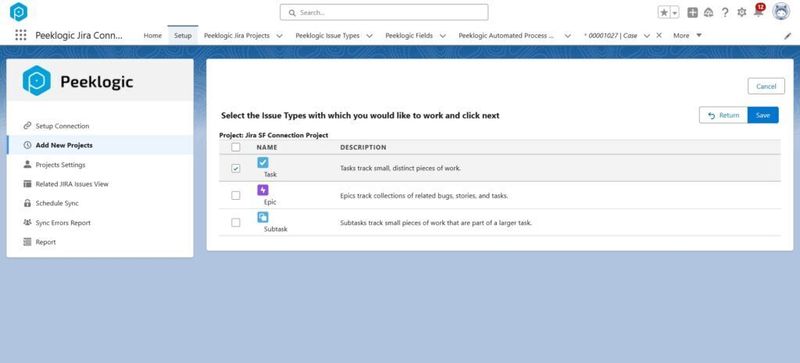Click the DESCRIPTION column header

(363, 148)
